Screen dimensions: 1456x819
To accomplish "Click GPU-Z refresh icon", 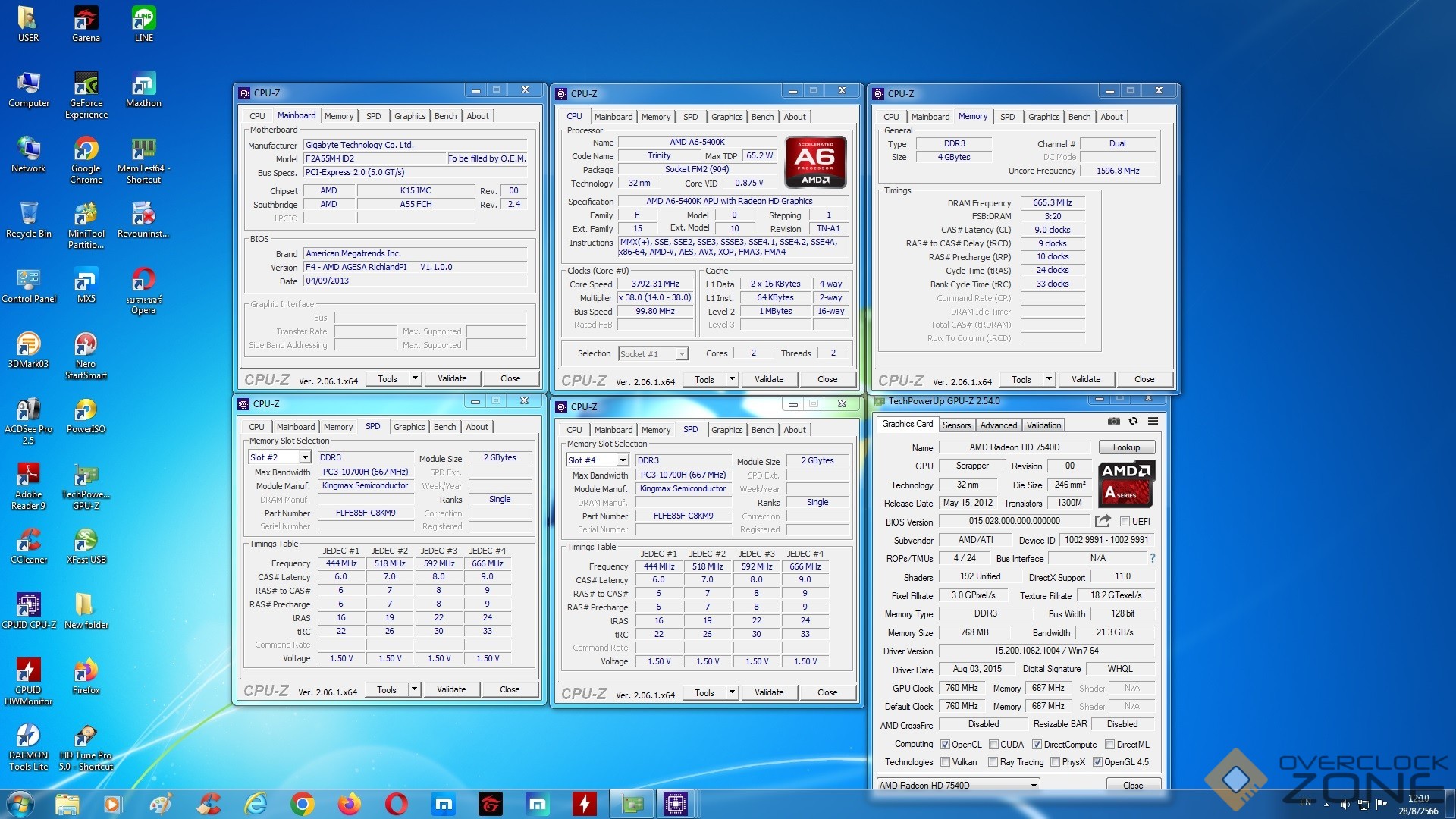I will tap(1133, 421).
